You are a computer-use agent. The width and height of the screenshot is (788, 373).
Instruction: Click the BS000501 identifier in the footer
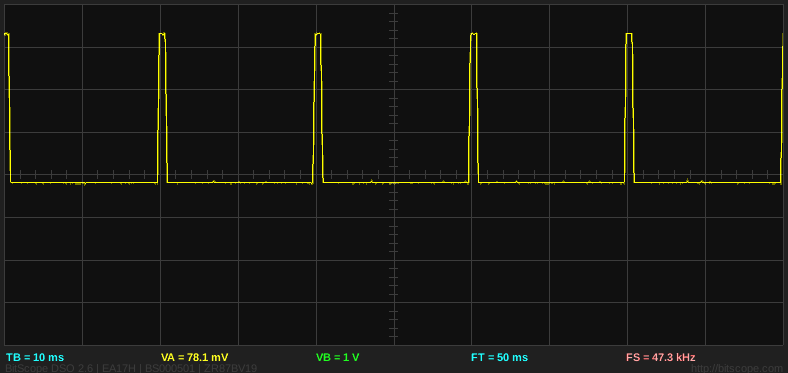point(169,369)
